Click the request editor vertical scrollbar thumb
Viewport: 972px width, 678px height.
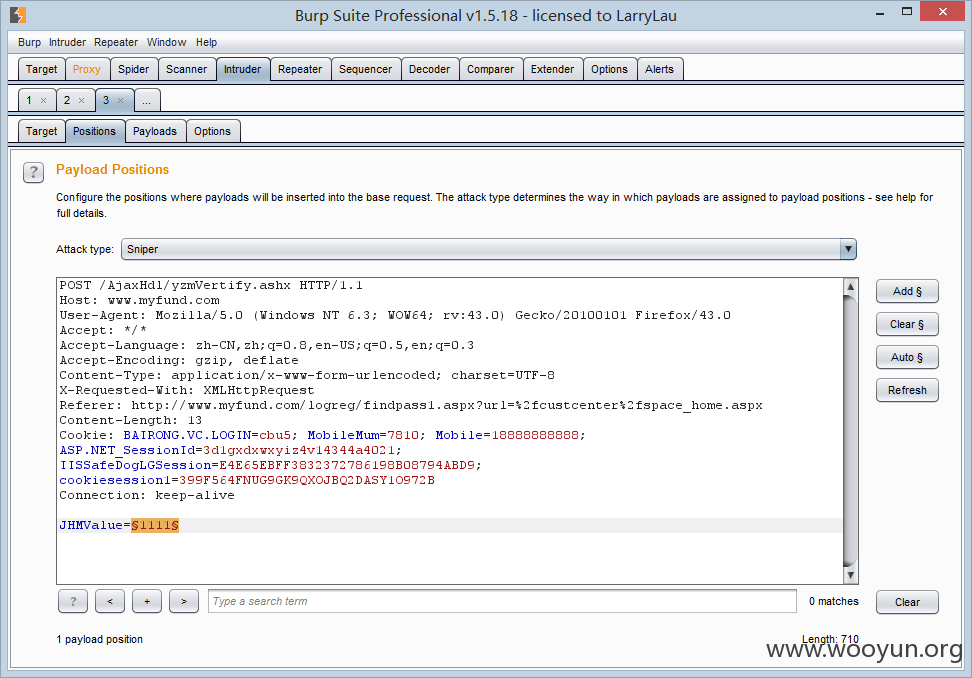coord(850,431)
